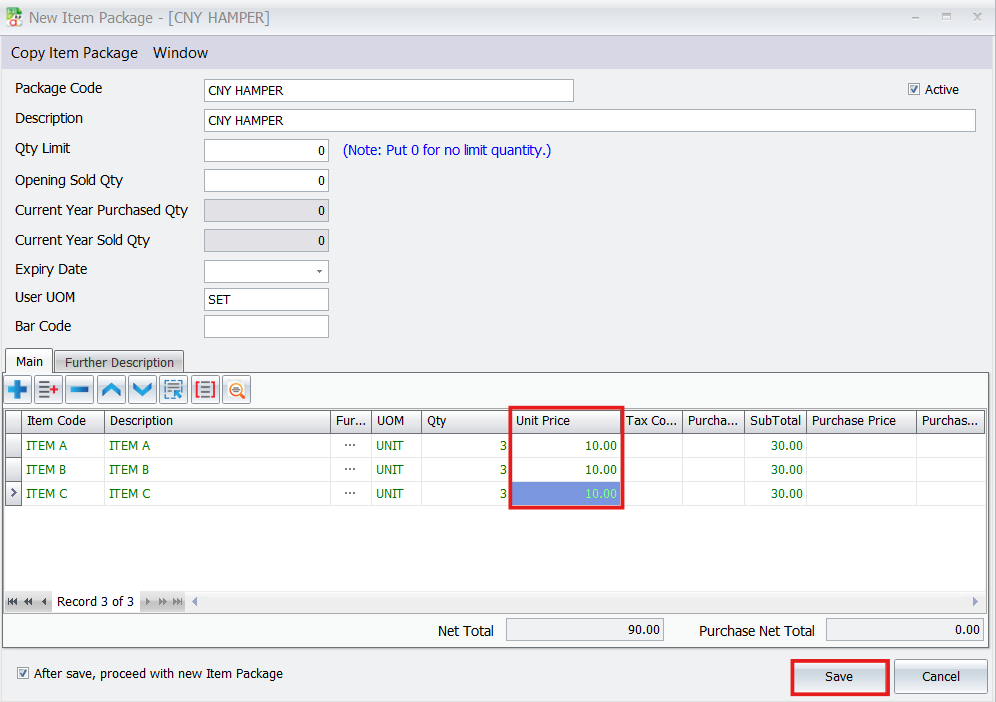Screen dimensions: 996x702
Task: Click the Save button
Action: pyautogui.click(x=839, y=676)
